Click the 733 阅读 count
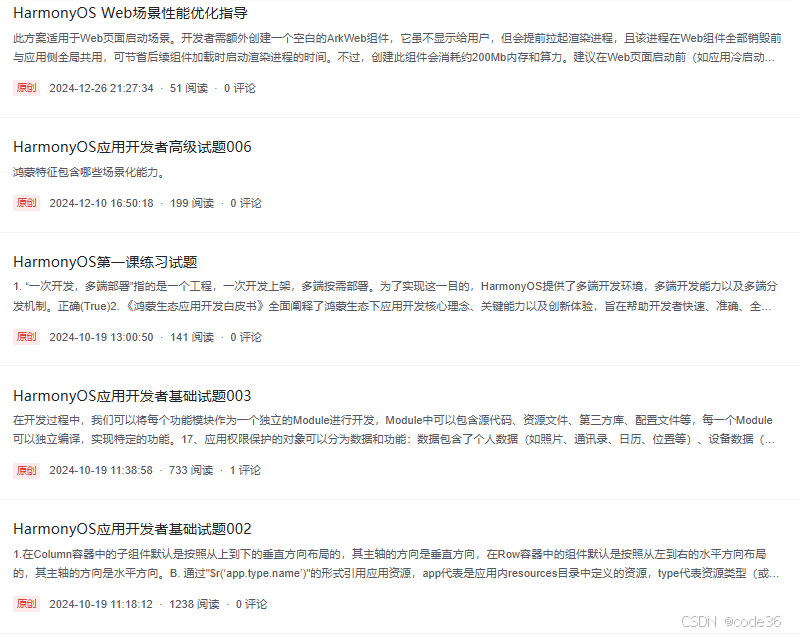 (x=191, y=470)
